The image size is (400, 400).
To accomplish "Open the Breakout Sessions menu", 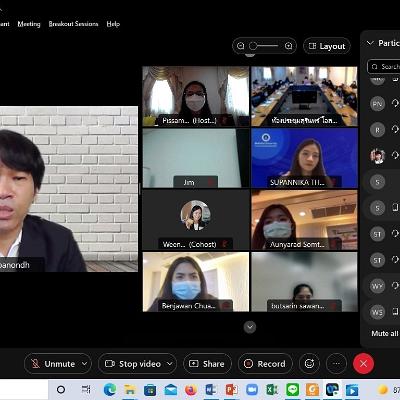I will [73, 24].
